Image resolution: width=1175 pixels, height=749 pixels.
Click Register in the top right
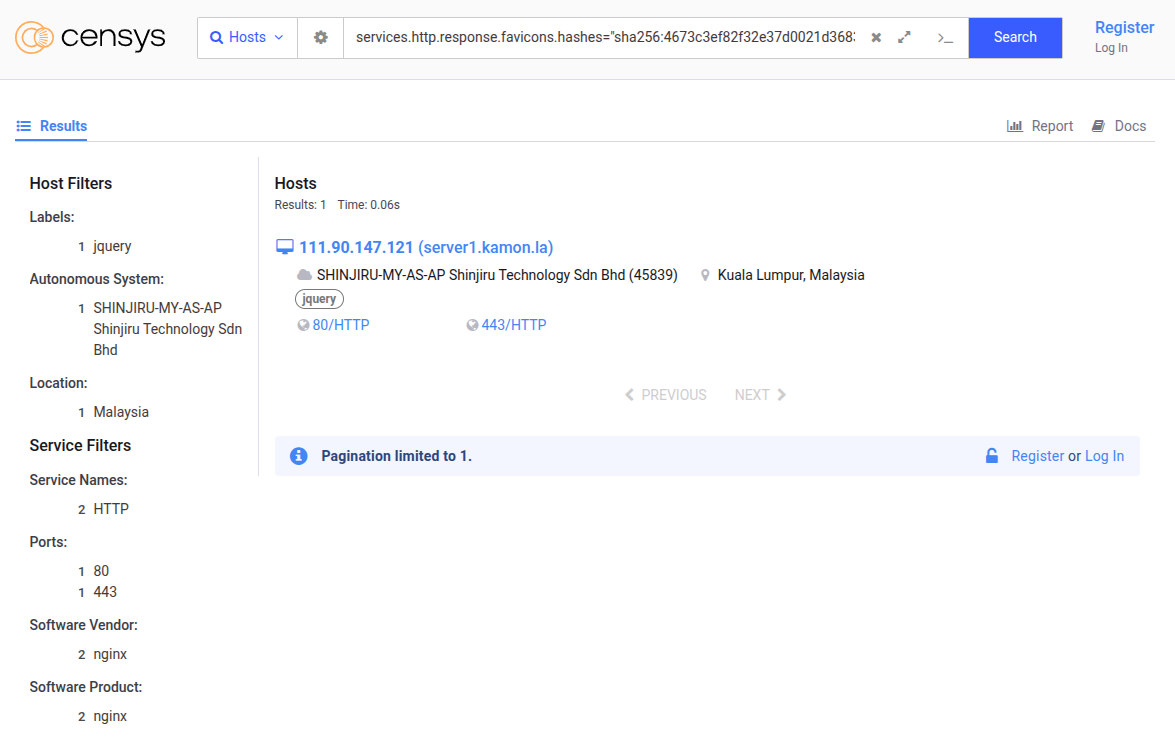1124,28
